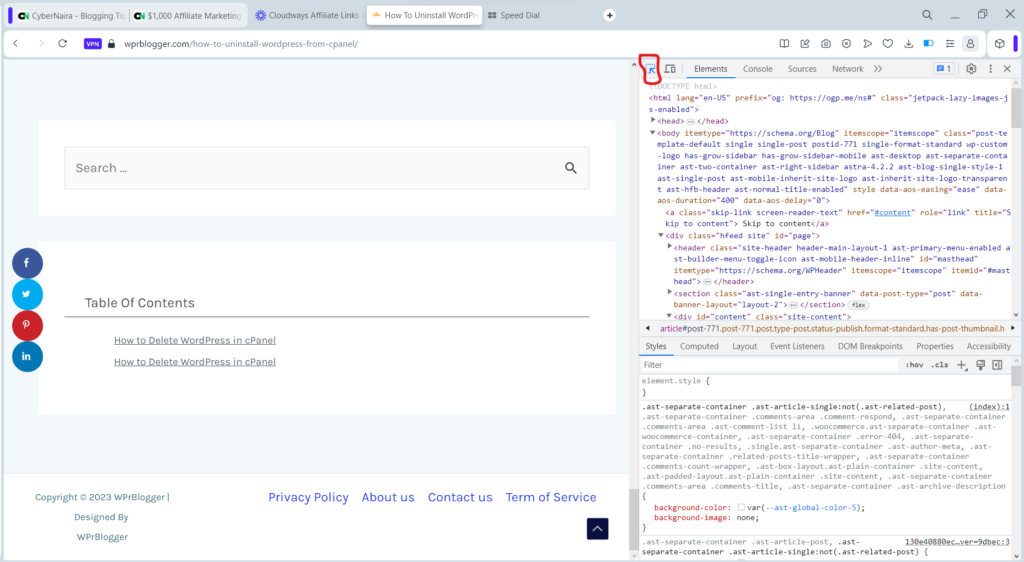The height and width of the screenshot is (562, 1024).
Task: Open DevTools settings gear
Action: click(x=971, y=69)
